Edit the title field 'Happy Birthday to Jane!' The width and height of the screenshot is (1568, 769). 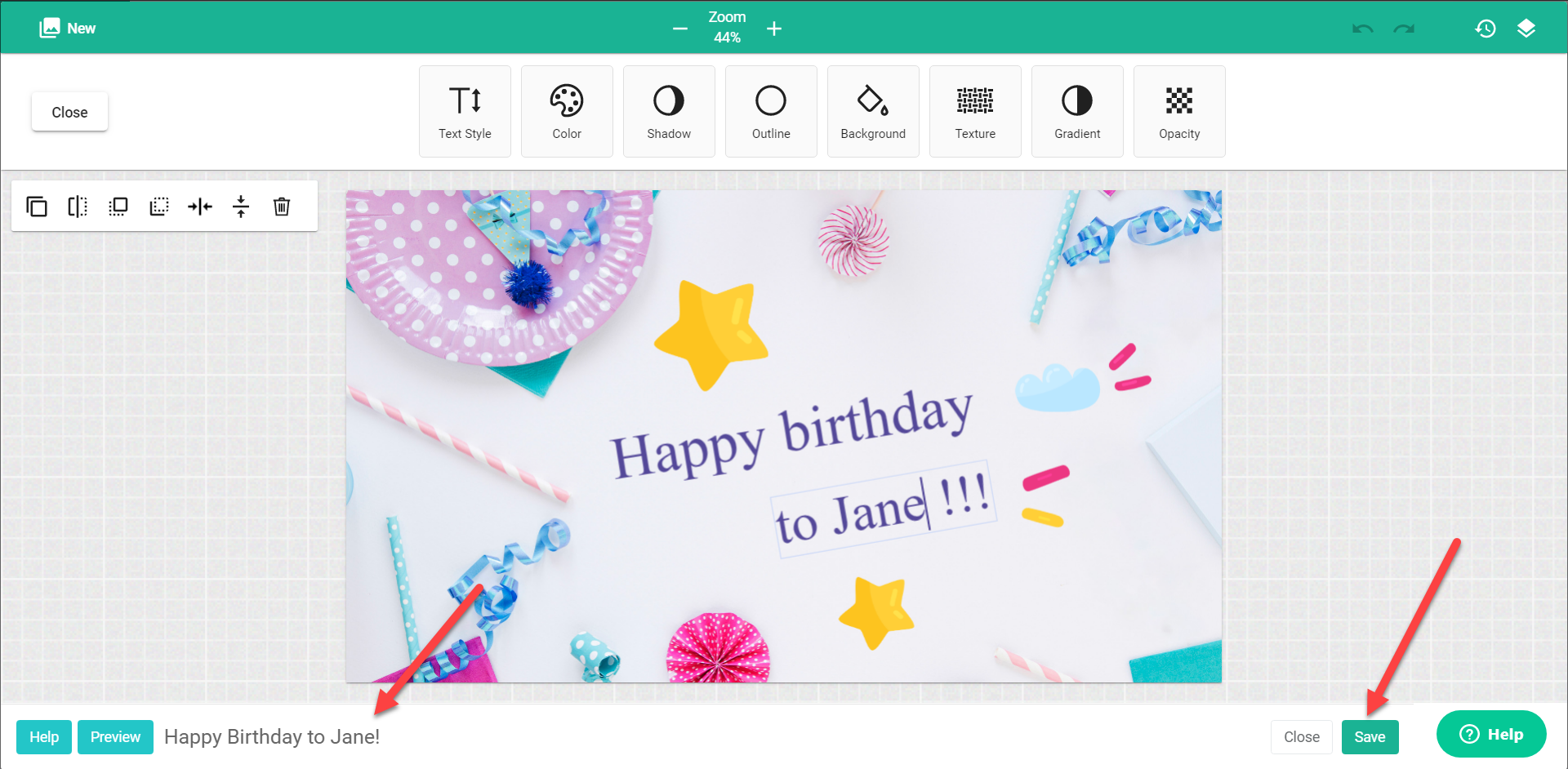click(x=272, y=736)
